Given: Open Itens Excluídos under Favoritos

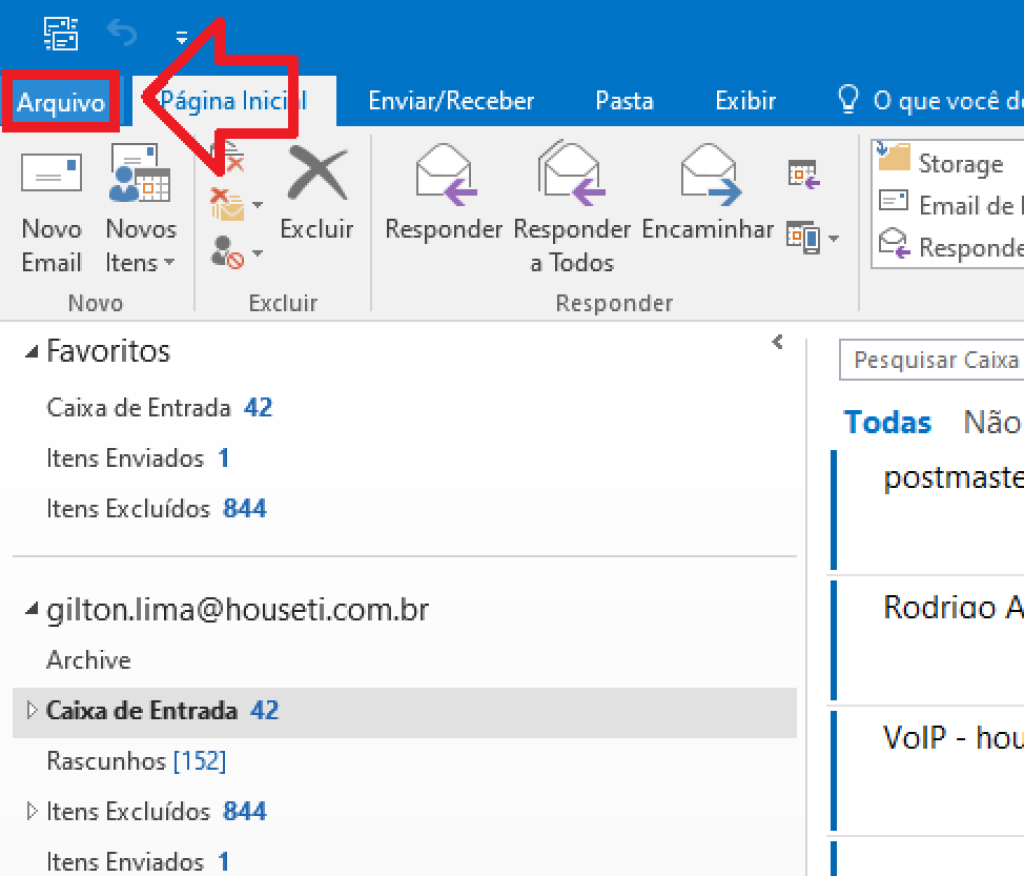Looking at the screenshot, I should [157, 508].
